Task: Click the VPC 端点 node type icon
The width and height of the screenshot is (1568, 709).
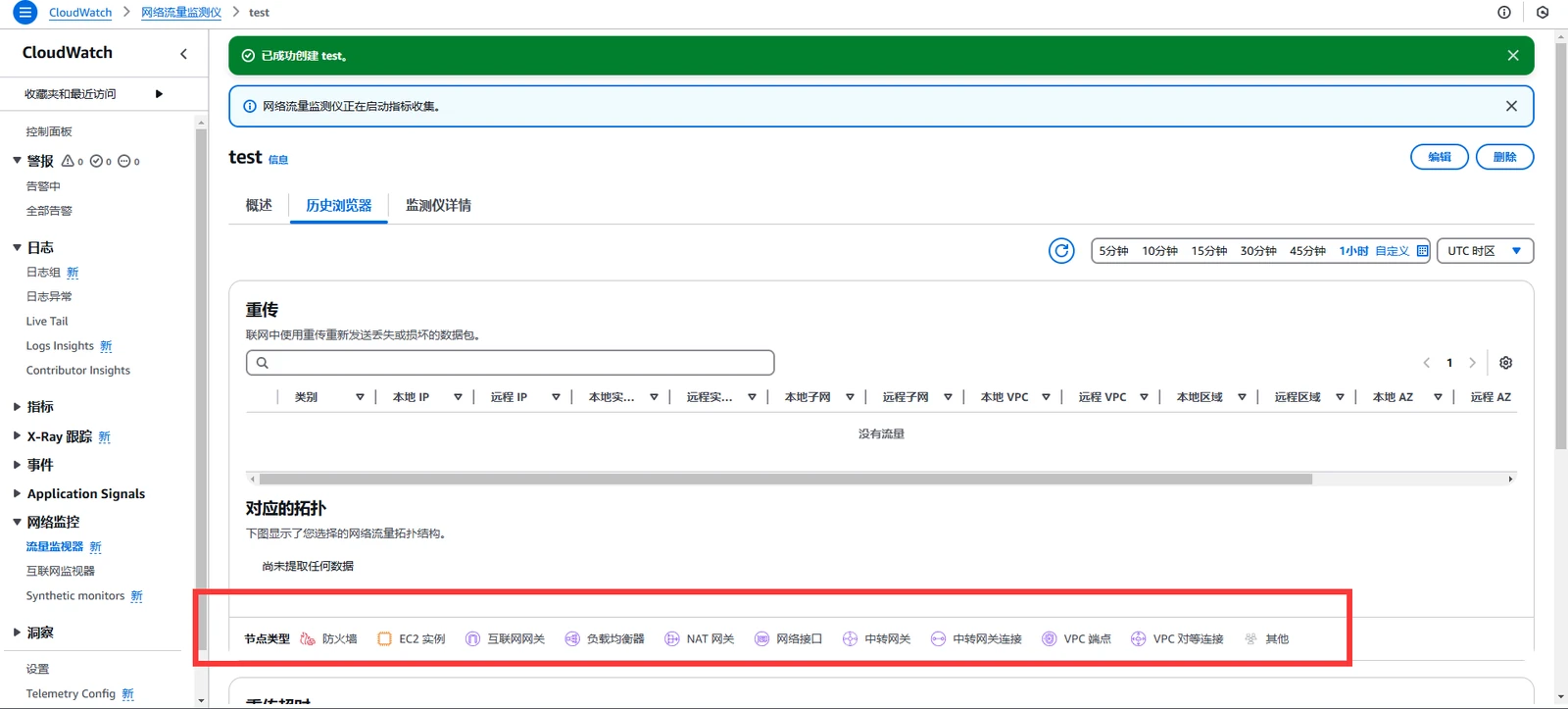Action: click(1049, 639)
